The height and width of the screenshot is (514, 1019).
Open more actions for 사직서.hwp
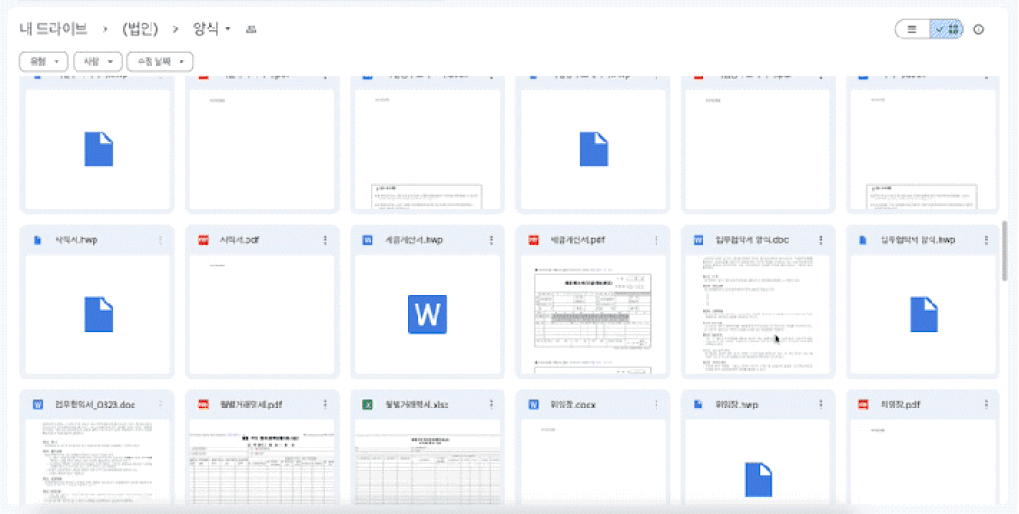pos(161,240)
